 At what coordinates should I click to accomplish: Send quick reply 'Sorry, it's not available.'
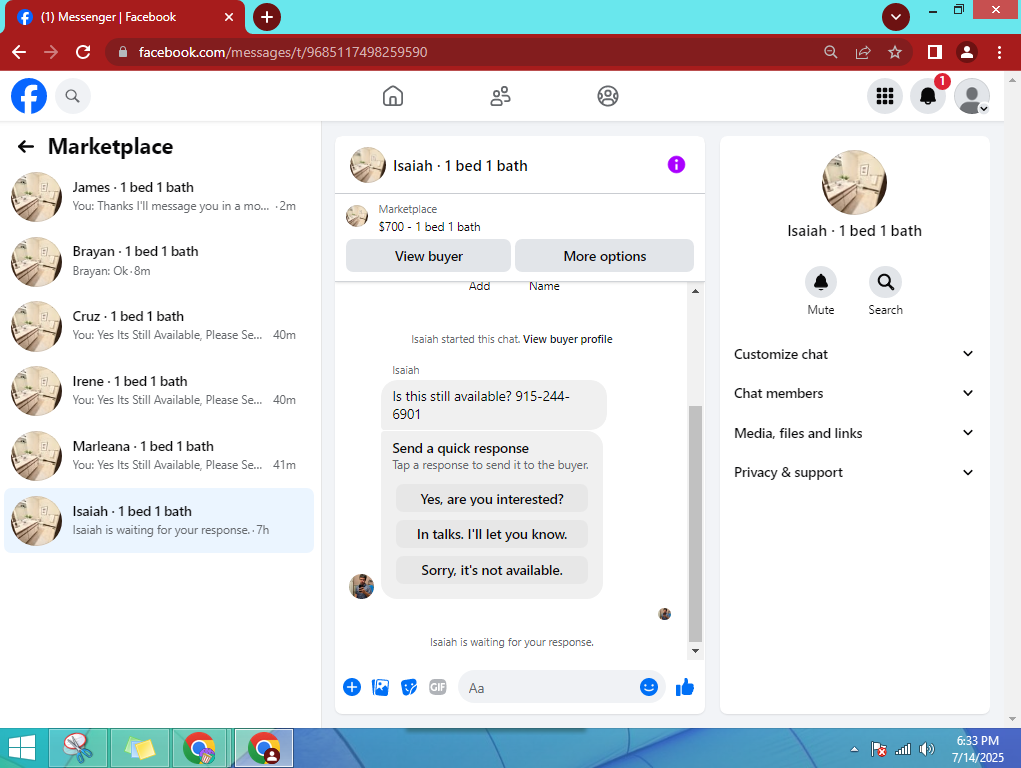point(492,570)
